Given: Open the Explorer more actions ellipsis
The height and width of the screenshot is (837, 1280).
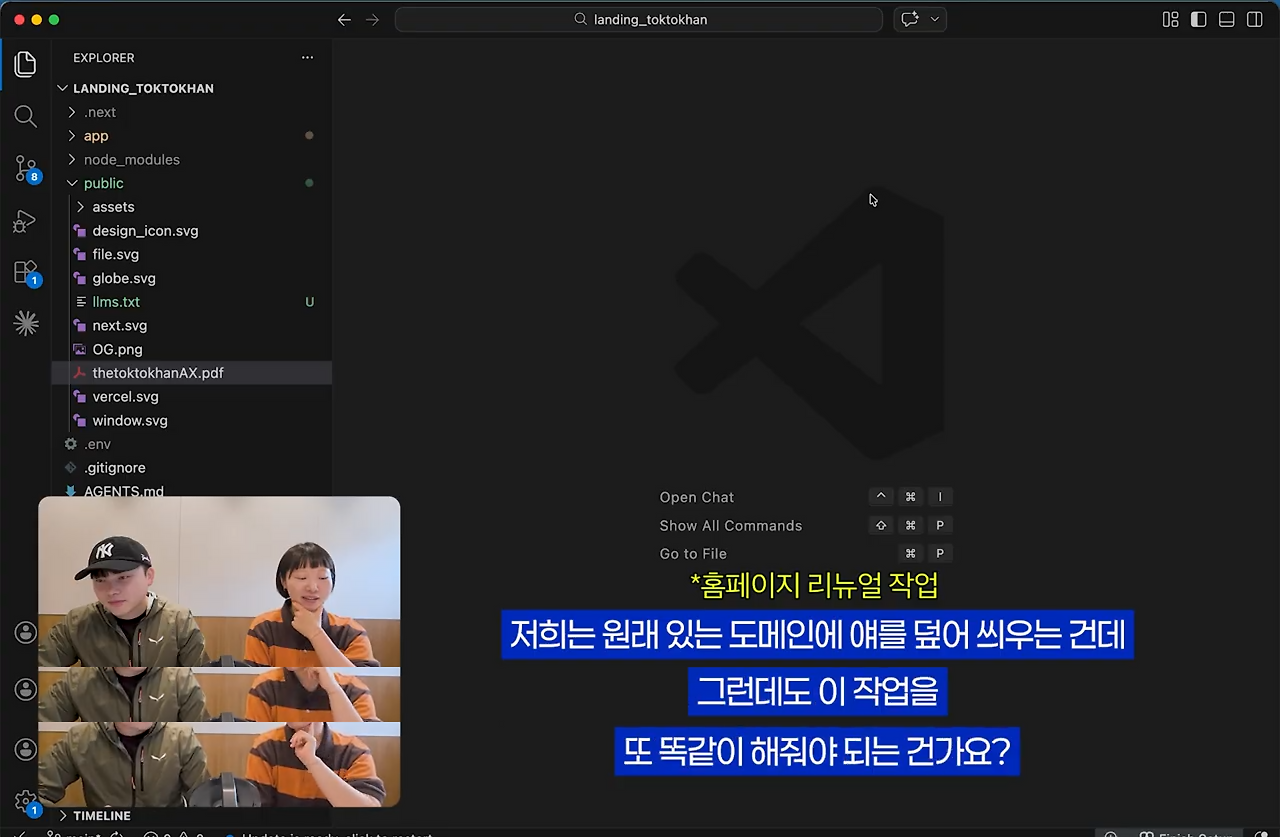Looking at the screenshot, I should (x=307, y=58).
